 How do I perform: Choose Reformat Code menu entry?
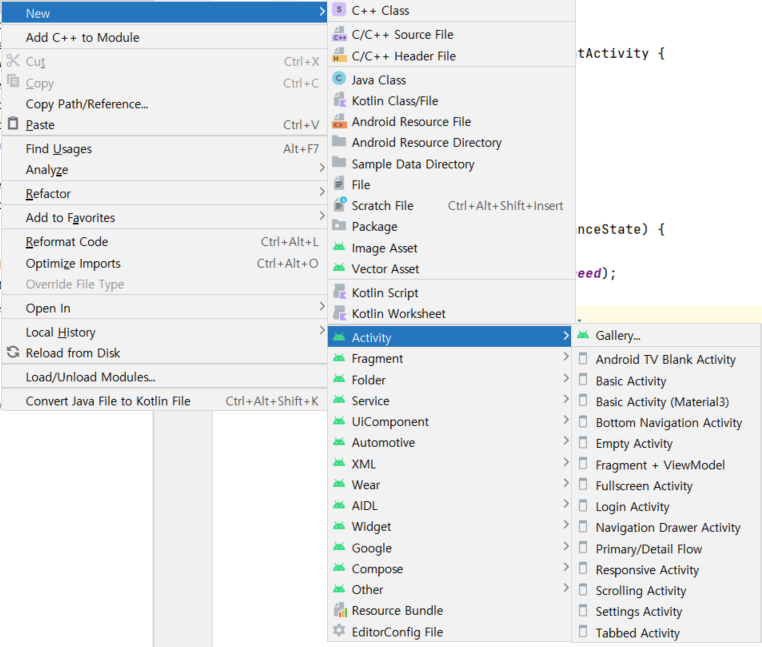164,242
